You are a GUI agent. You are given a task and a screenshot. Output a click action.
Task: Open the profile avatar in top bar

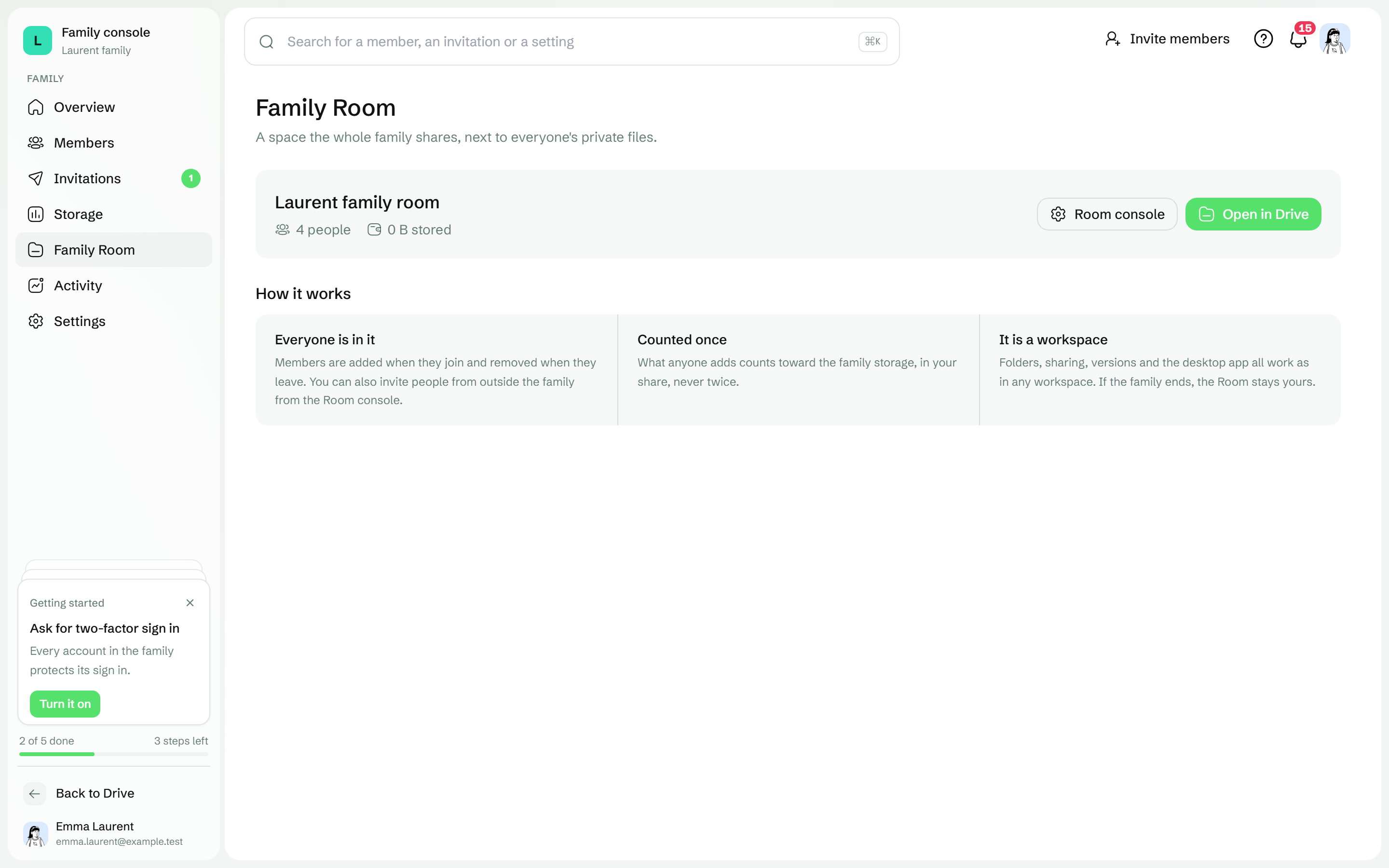1335,39
